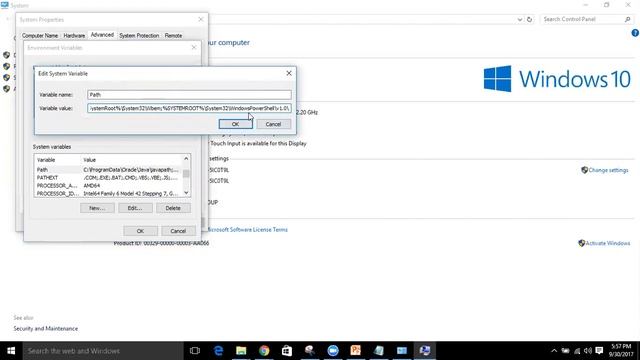Close the System Properties window
The image size is (640, 360).
[x=201, y=19]
